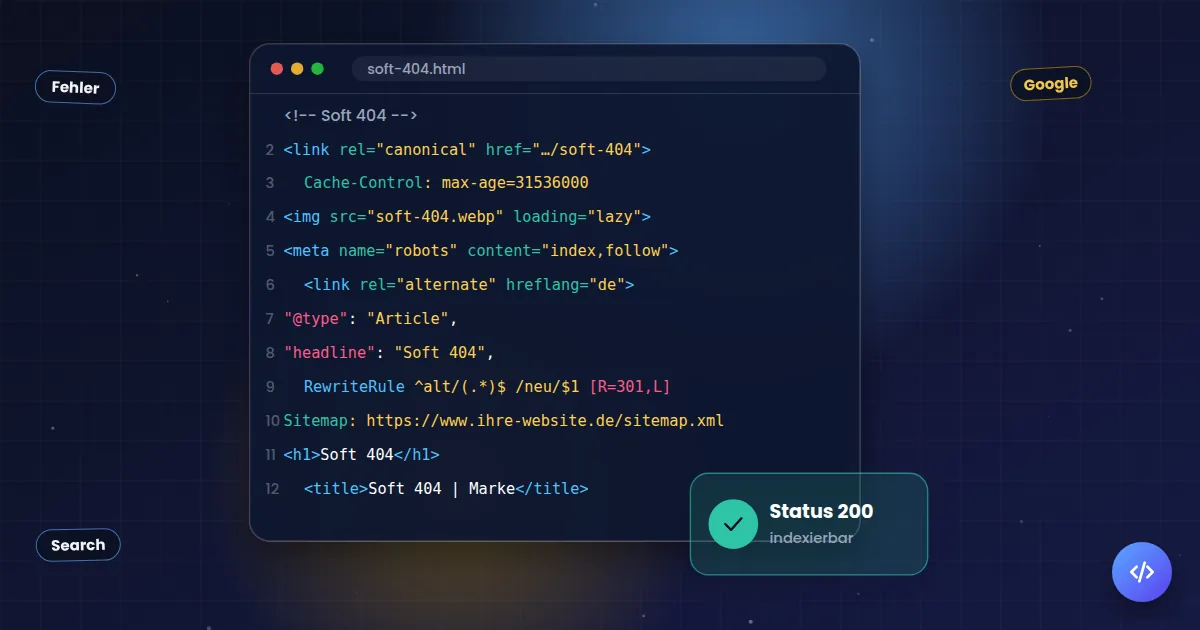
Task: Click the hreflang="de" alternate link line
Action: coord(469,285)
